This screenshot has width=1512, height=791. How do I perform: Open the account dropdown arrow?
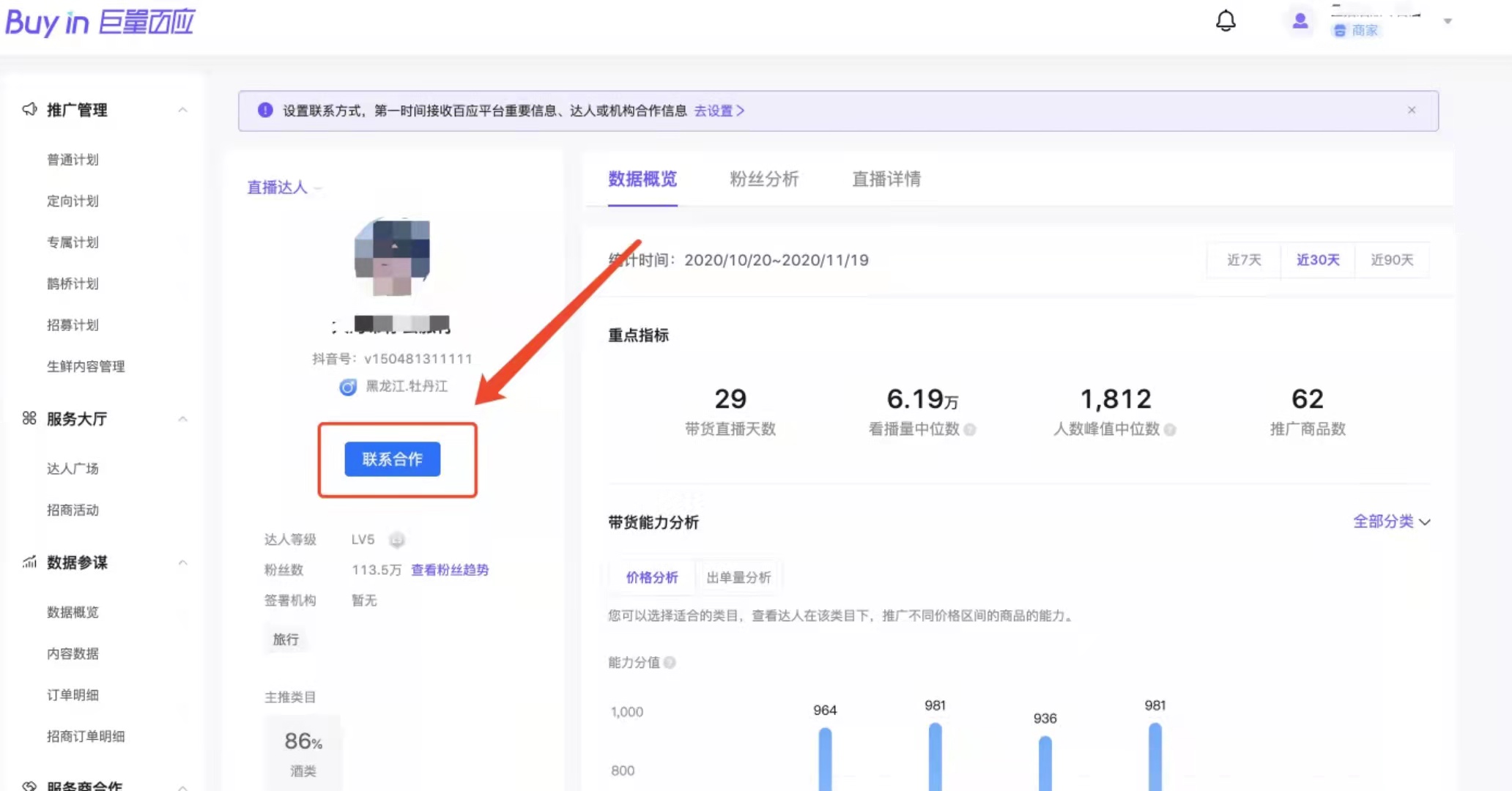1448,21
